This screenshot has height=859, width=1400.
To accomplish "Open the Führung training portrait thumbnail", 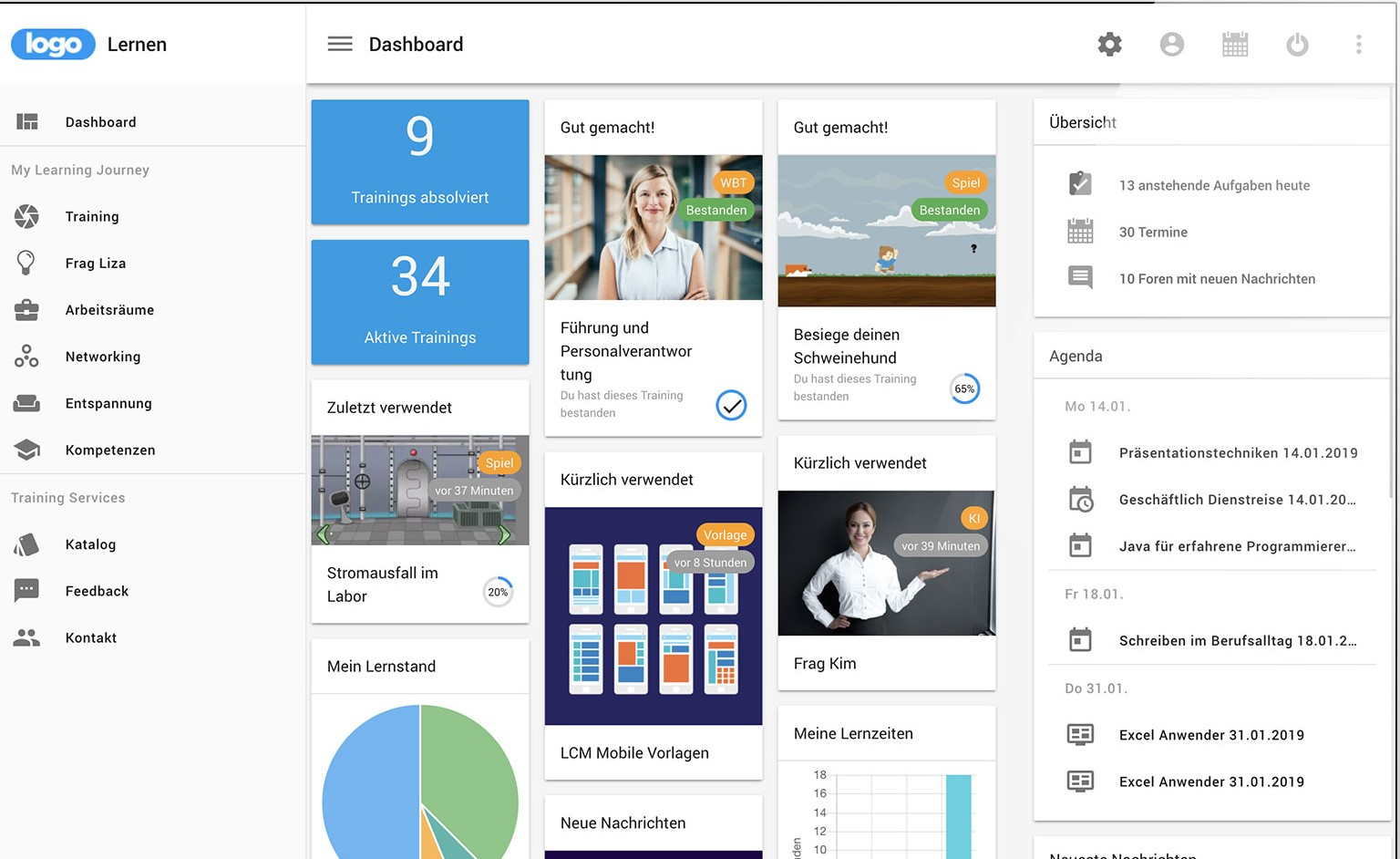I will point(654,227).
